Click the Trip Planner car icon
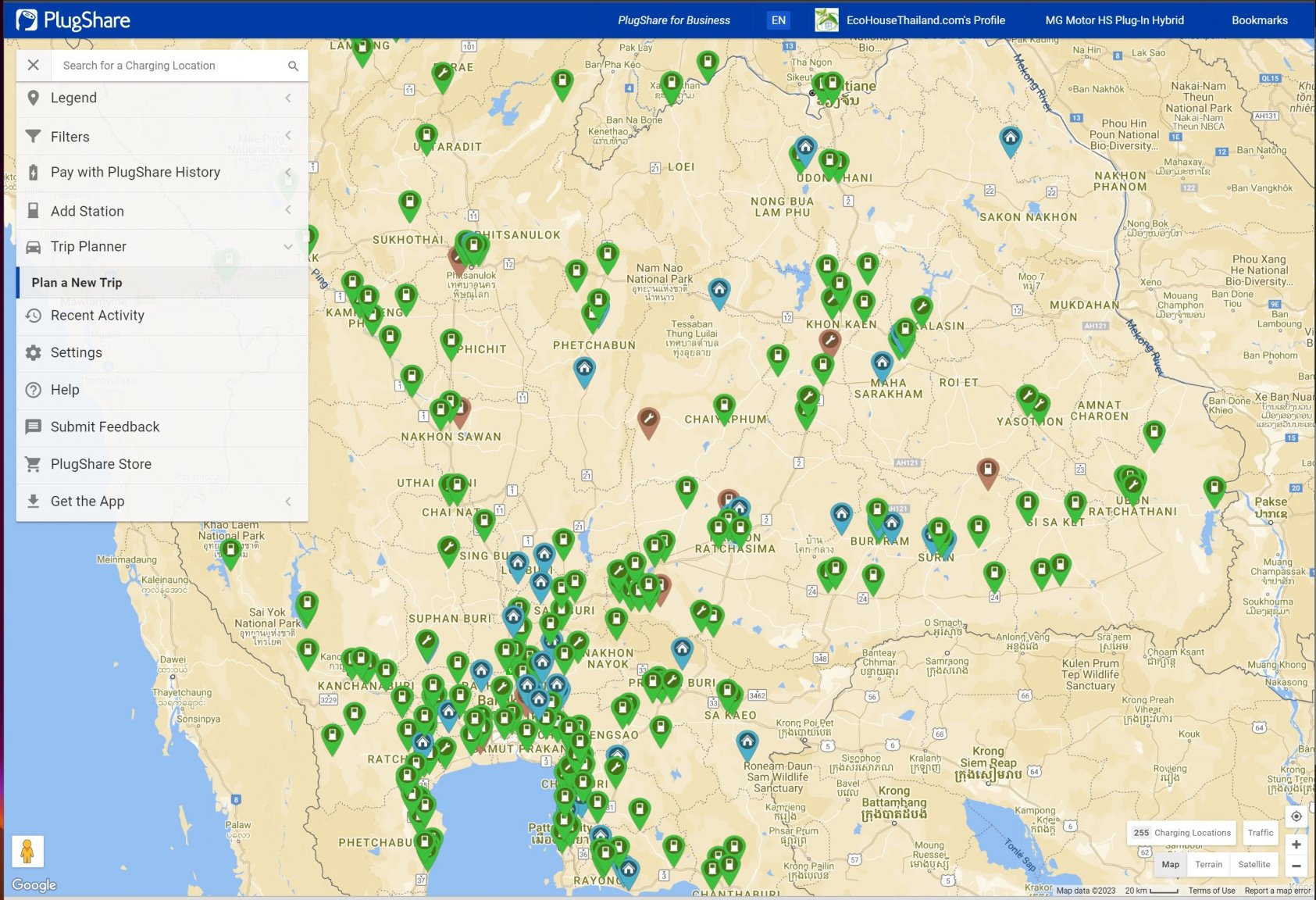The width and height of the screenshot is (1316, 900). (x=33, y=247)
